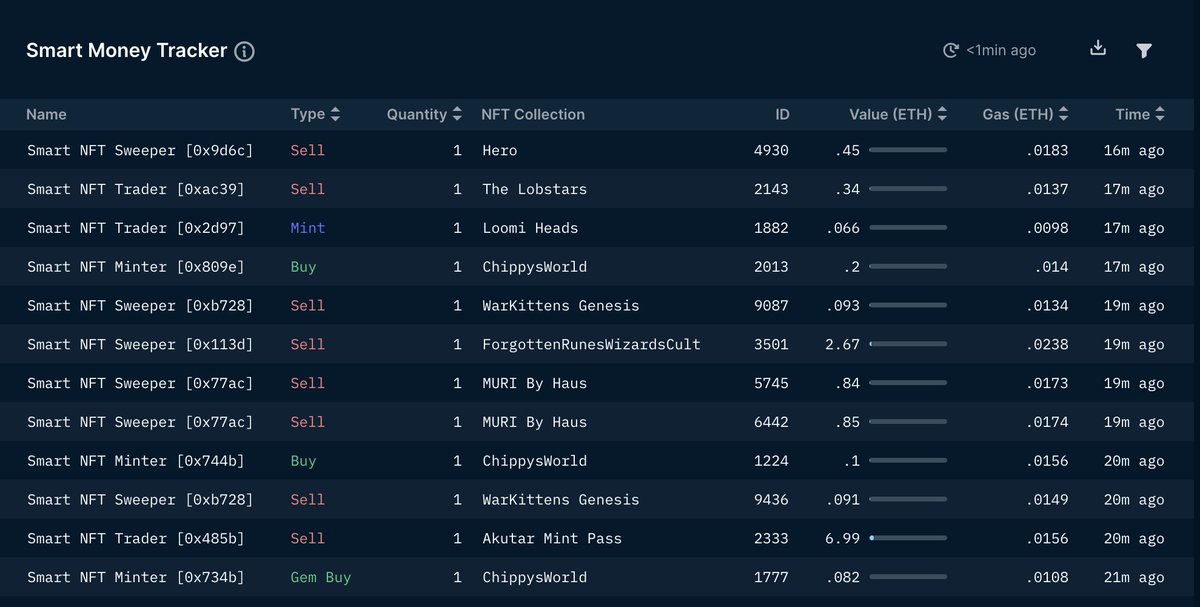
Task: Toggle sorting on the Name column header
Action: [x=46, y=114]
